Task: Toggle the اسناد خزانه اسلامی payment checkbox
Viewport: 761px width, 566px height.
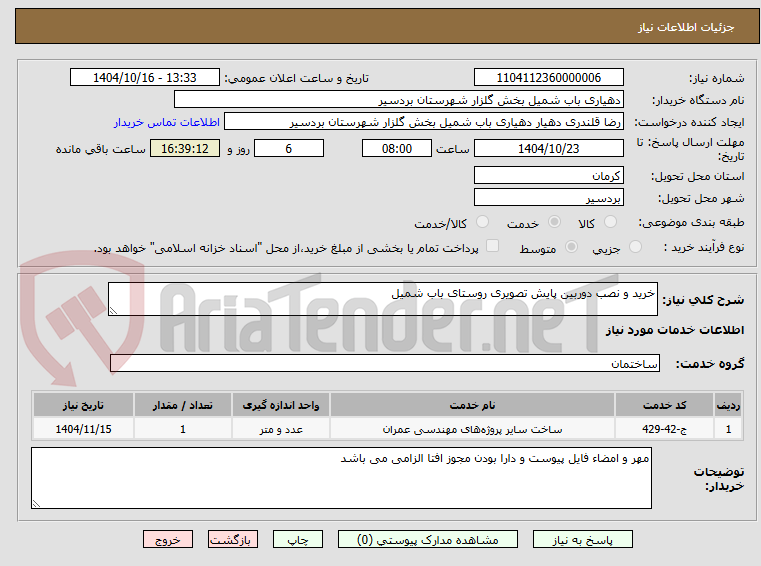Action: pyautogui.click(x=492, y=246)
